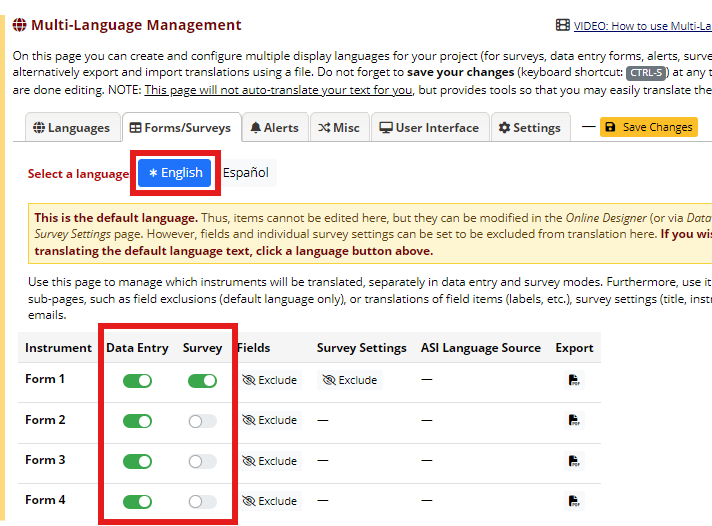Click the Form 4 instrument name
This screenshot has width=712, height=526.
pyautogui.click(x=45, y=500)
